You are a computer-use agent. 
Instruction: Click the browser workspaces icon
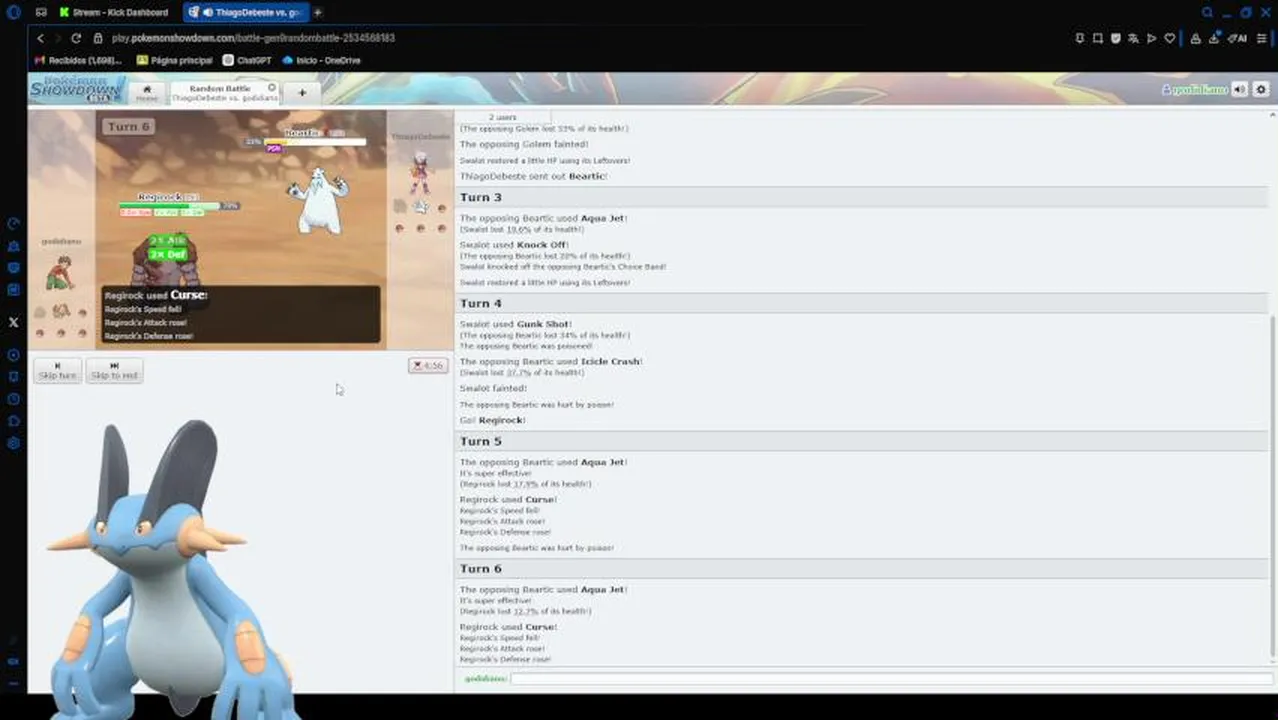(x=41, y=12)
